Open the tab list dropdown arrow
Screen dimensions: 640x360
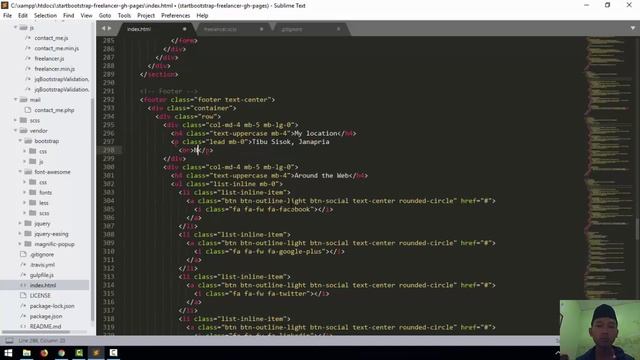[633, 28]
